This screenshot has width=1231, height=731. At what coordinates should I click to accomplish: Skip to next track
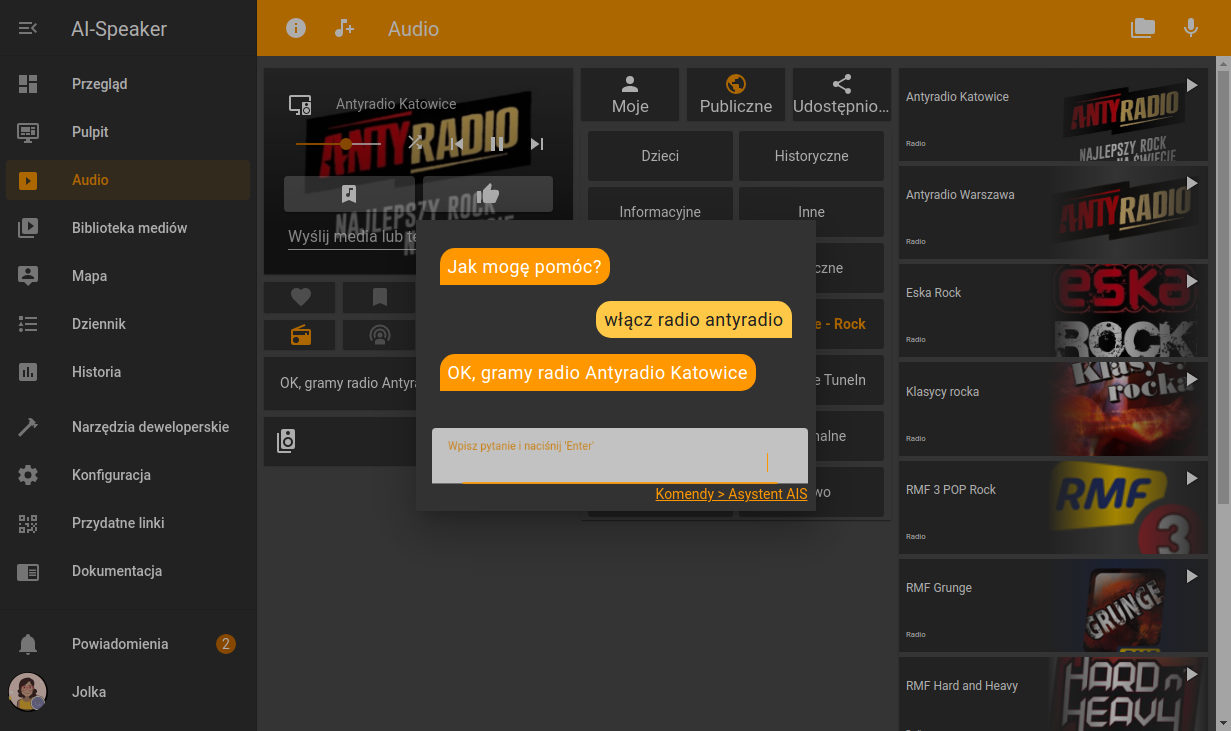click(x=537, y=144)
